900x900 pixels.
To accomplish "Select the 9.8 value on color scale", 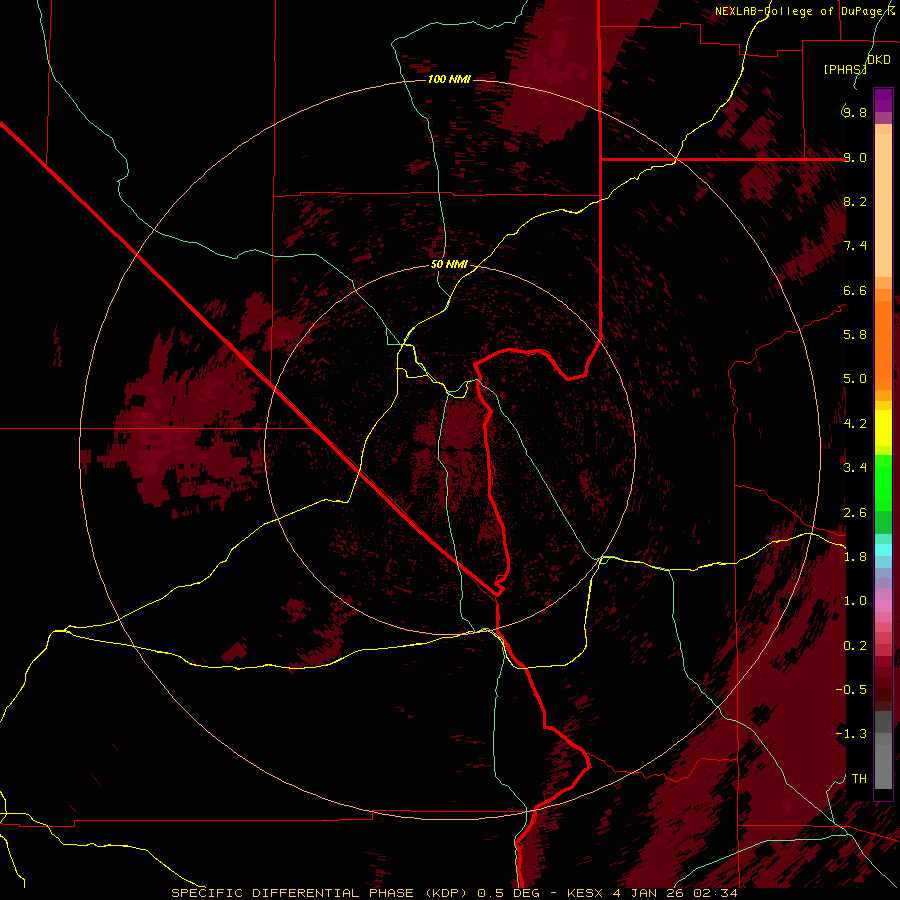I will tap(855, 112).
